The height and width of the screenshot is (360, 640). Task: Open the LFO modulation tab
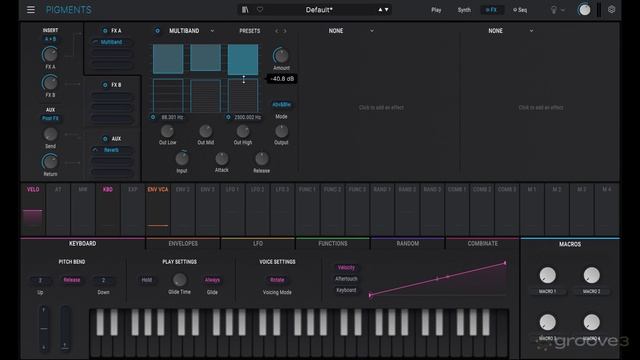pyautogui.click(x=258, y=244)
